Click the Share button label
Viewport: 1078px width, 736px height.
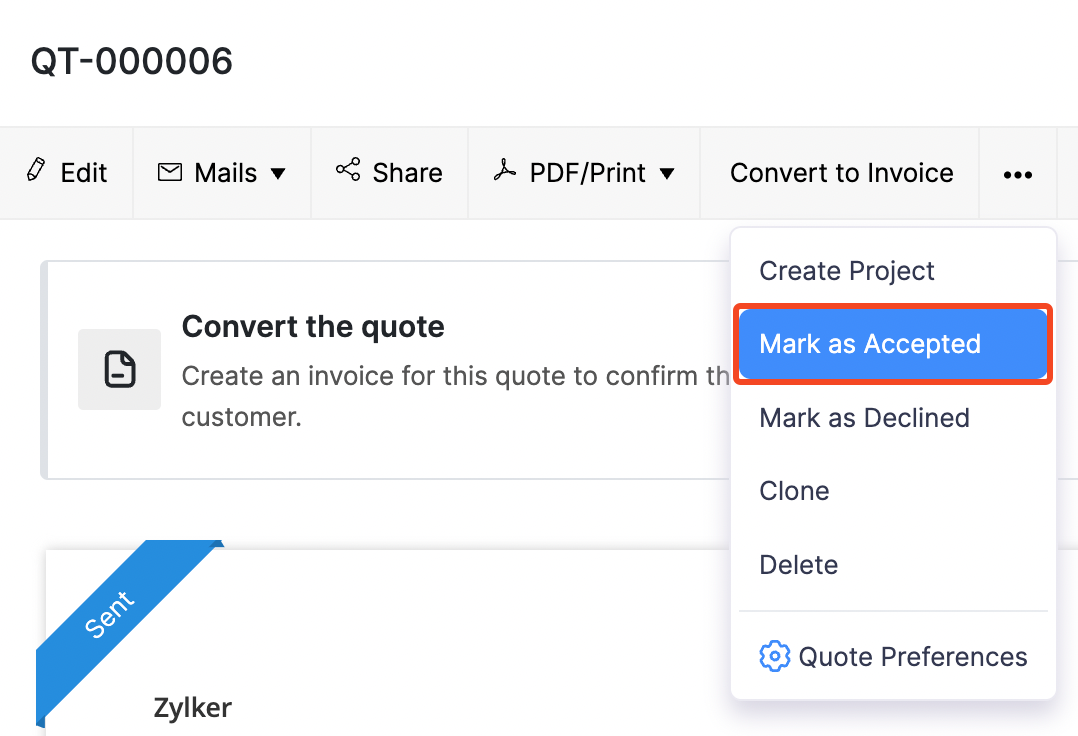click(407, 173)
